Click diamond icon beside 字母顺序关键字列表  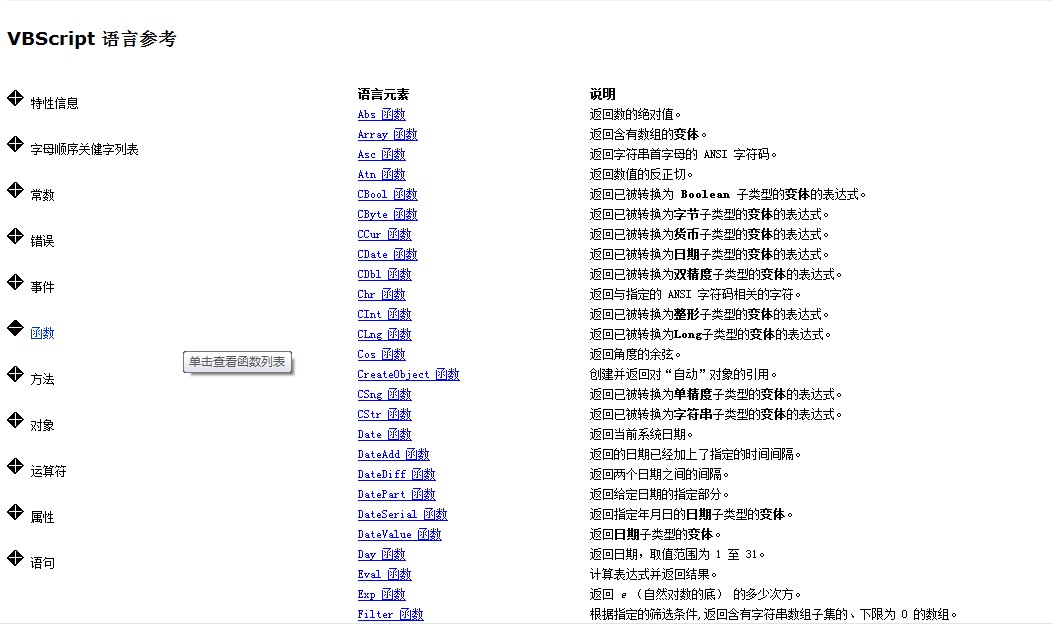[x=15, y=144]
